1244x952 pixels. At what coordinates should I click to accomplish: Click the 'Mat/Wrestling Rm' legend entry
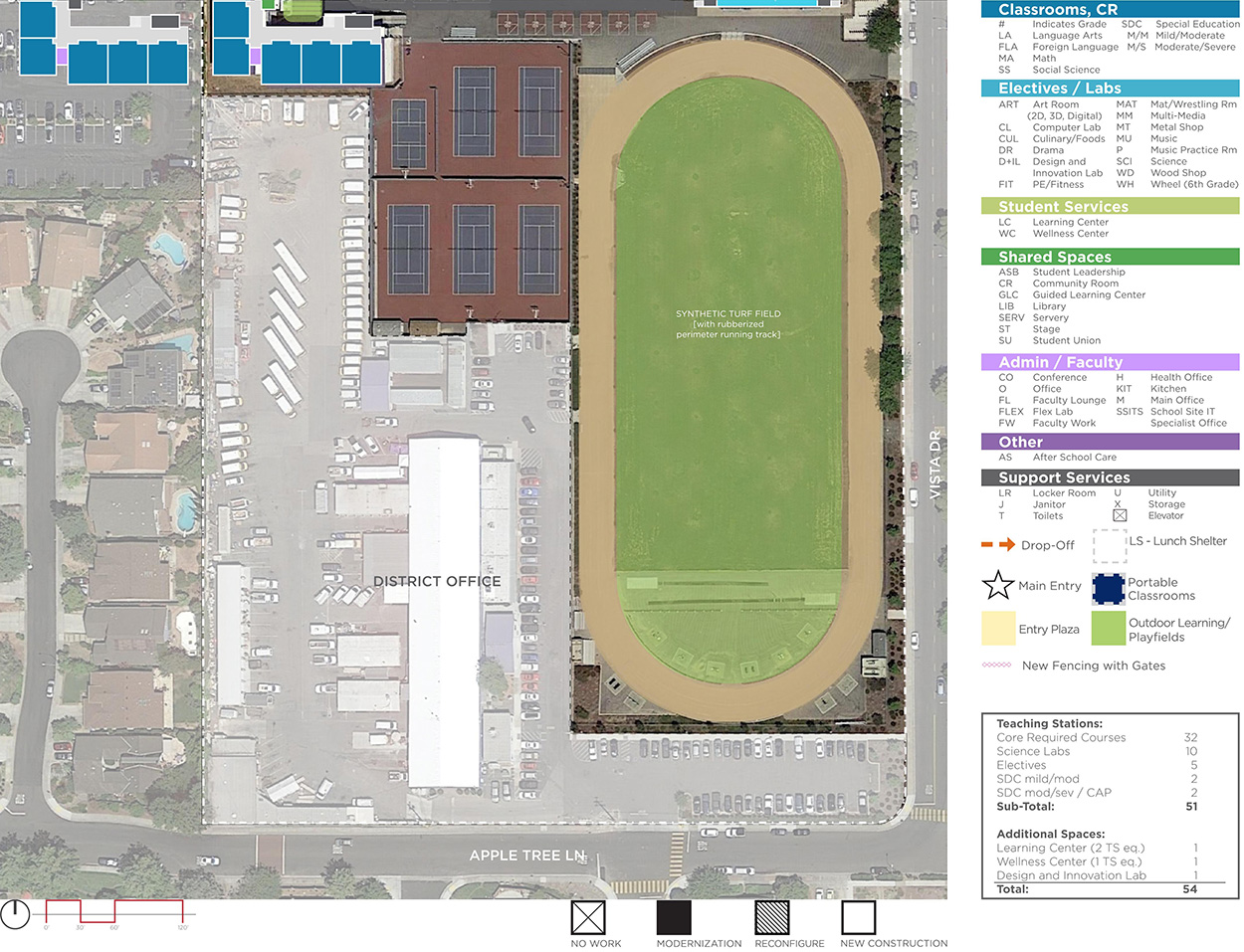tap(1193, 103)
